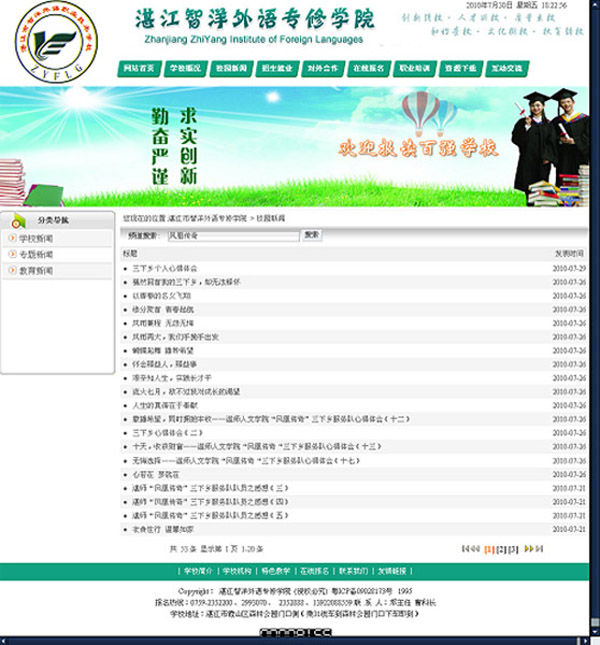Viewport: 600px width, 645px height.
Task: Click the news keyword search field
Action: (x=232, y=235)
